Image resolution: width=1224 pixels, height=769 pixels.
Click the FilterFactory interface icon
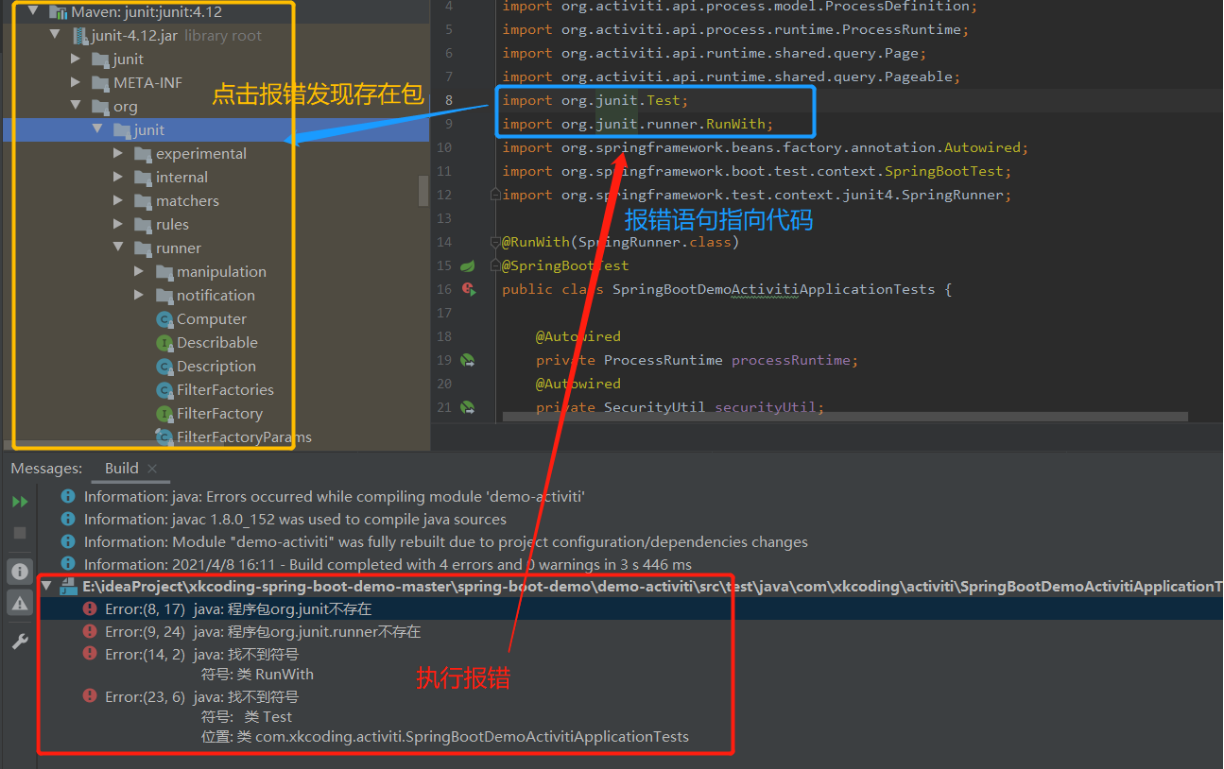point(165,413)
